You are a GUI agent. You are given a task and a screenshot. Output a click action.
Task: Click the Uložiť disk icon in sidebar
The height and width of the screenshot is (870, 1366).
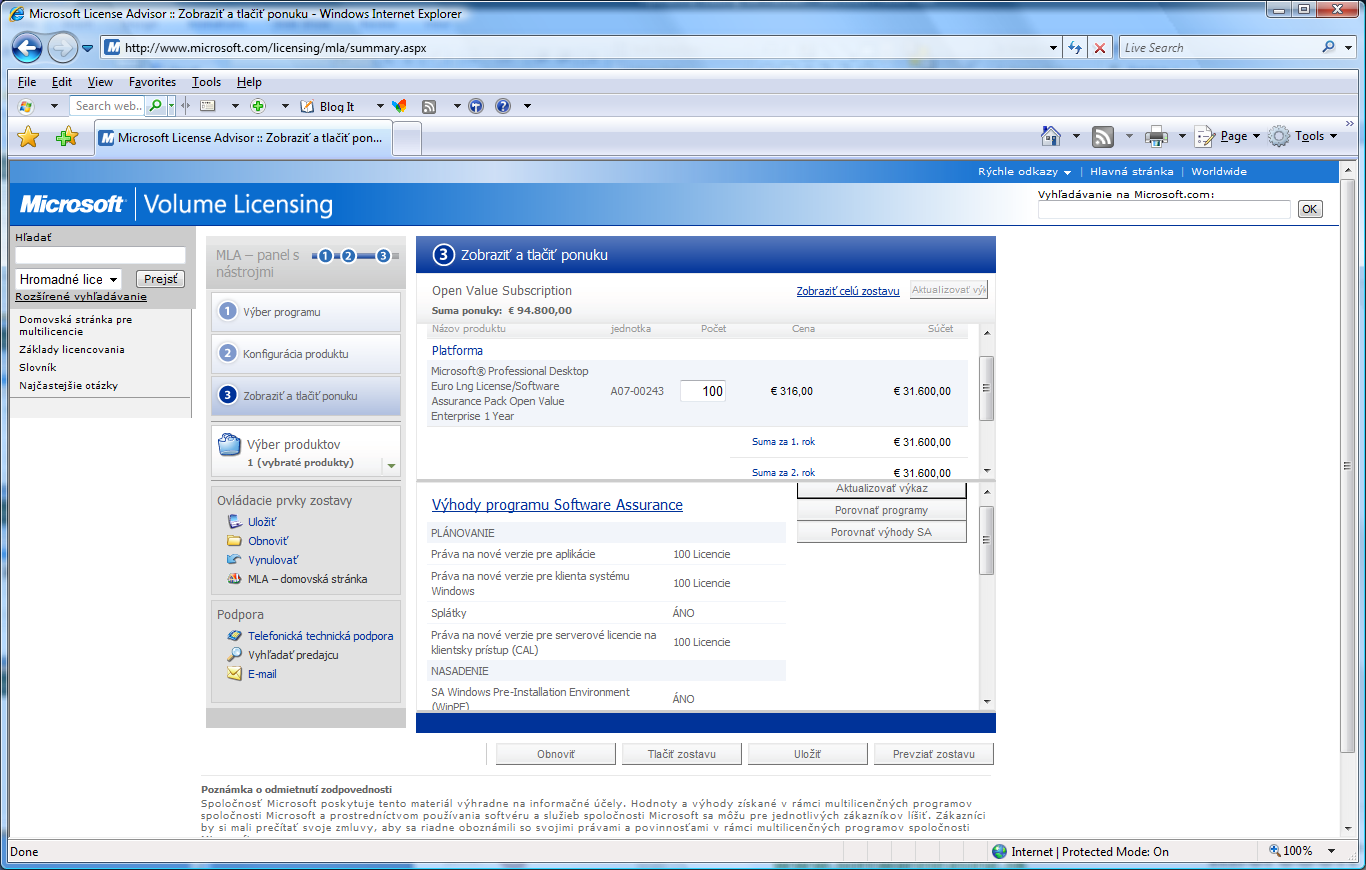234,522
